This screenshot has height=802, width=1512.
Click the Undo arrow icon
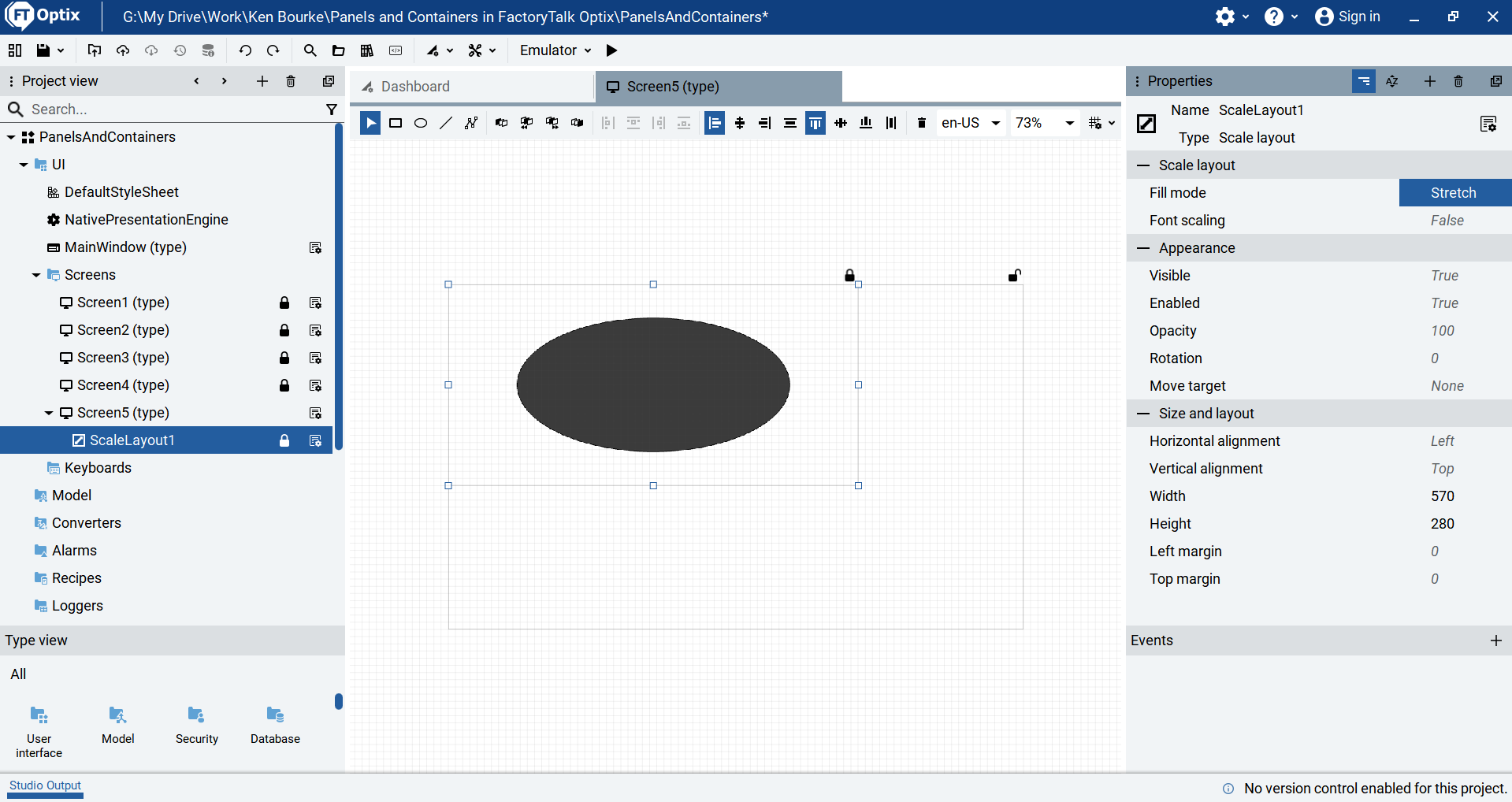(x=245, y=50)
